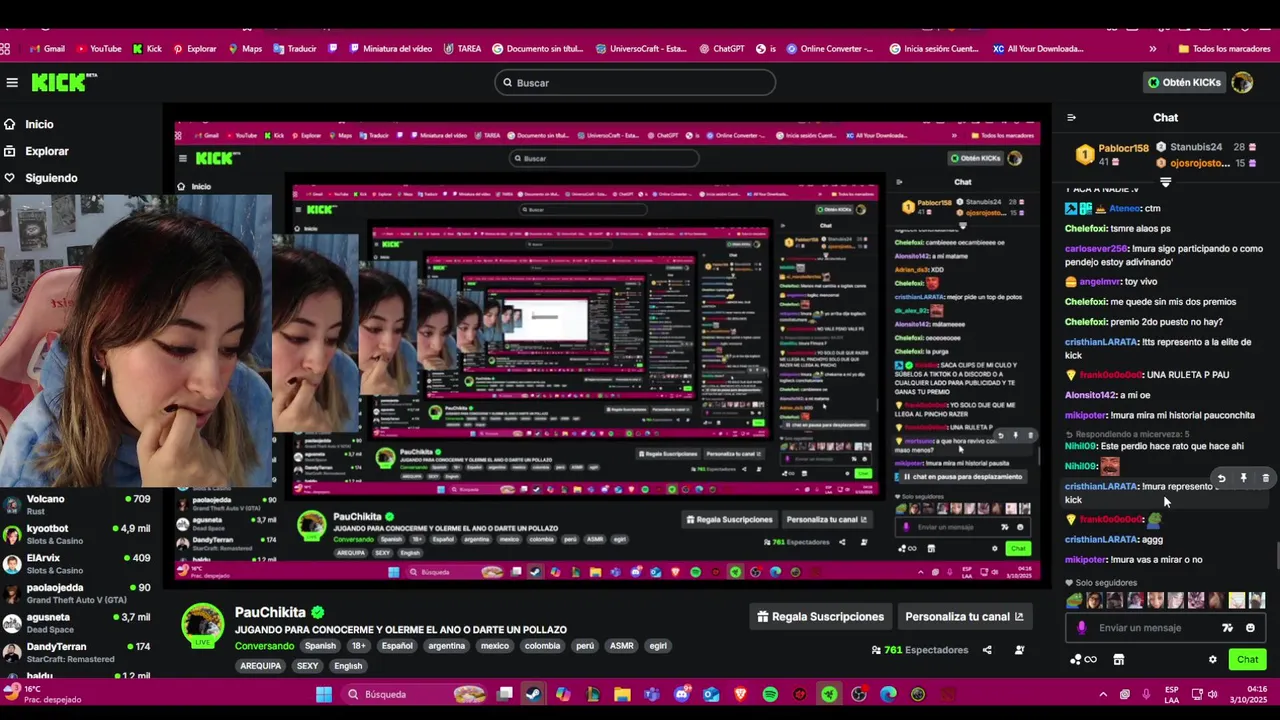Click the PauChikita channel name

click(270, 612)
